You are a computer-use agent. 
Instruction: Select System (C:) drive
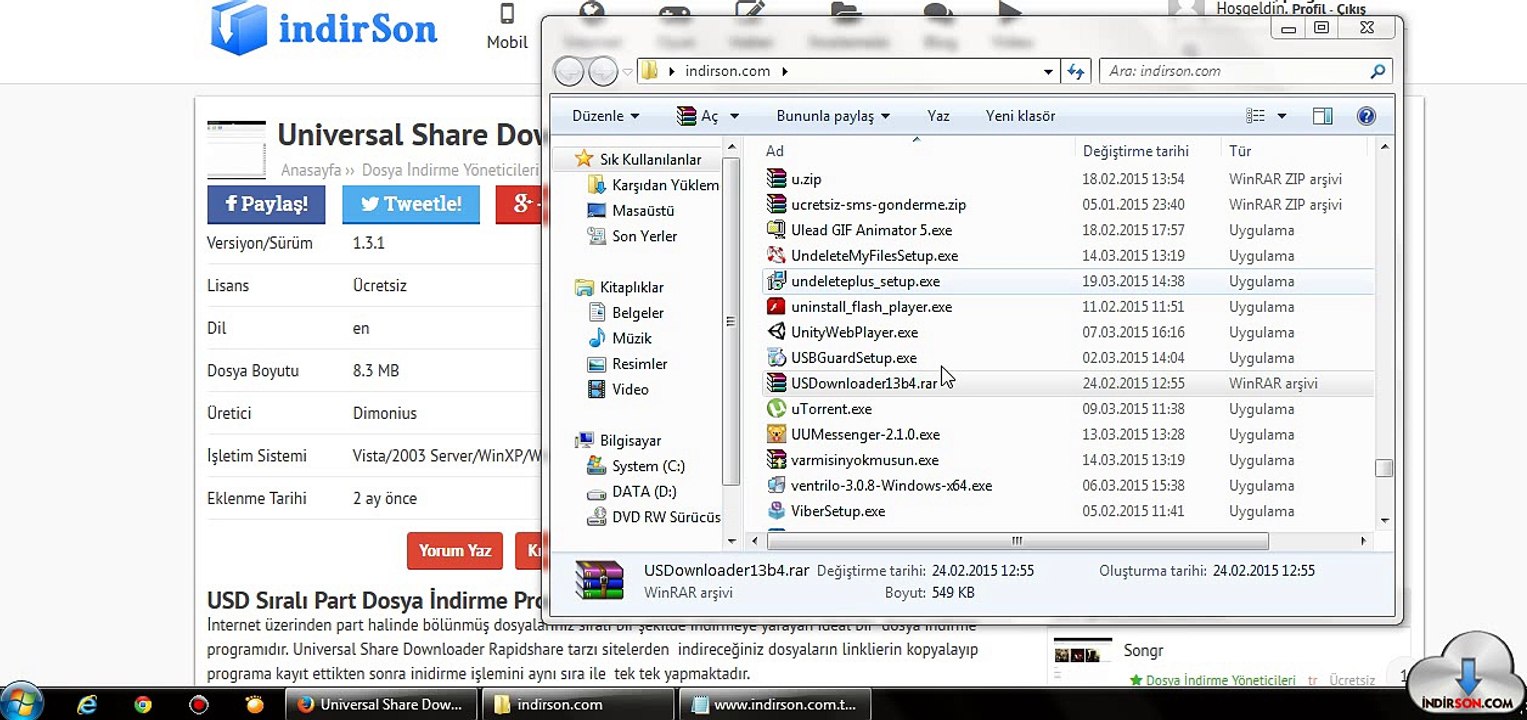point(636,466)
